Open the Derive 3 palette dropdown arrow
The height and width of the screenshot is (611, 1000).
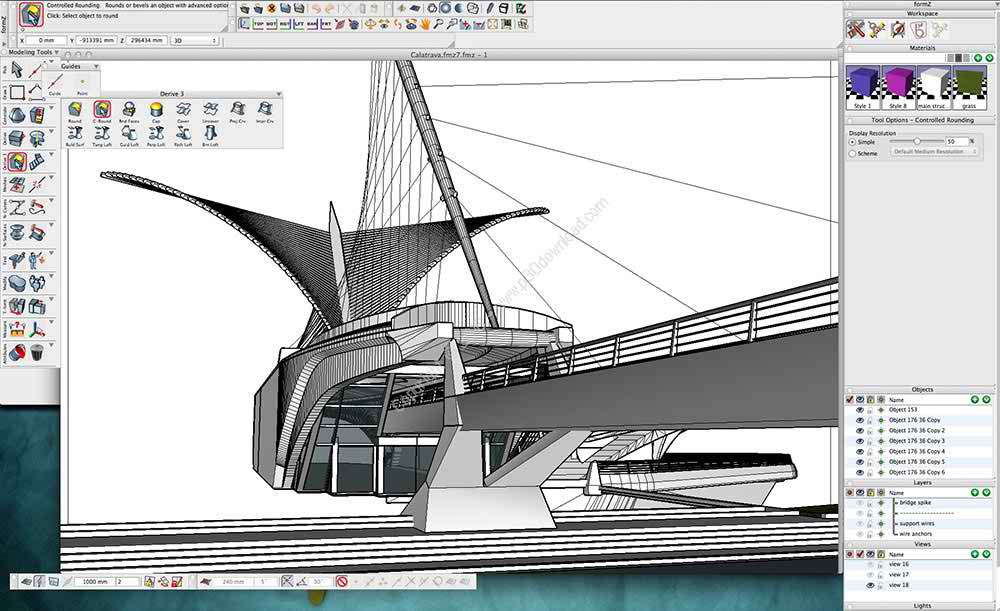click(x=279, y=94)
